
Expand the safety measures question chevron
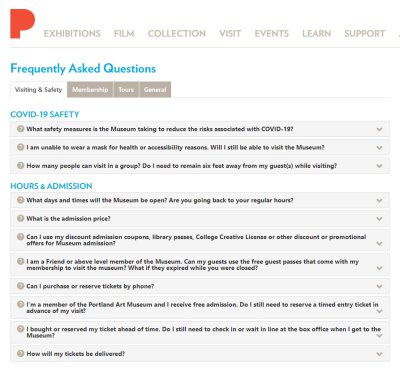click(x=379, y=129)
